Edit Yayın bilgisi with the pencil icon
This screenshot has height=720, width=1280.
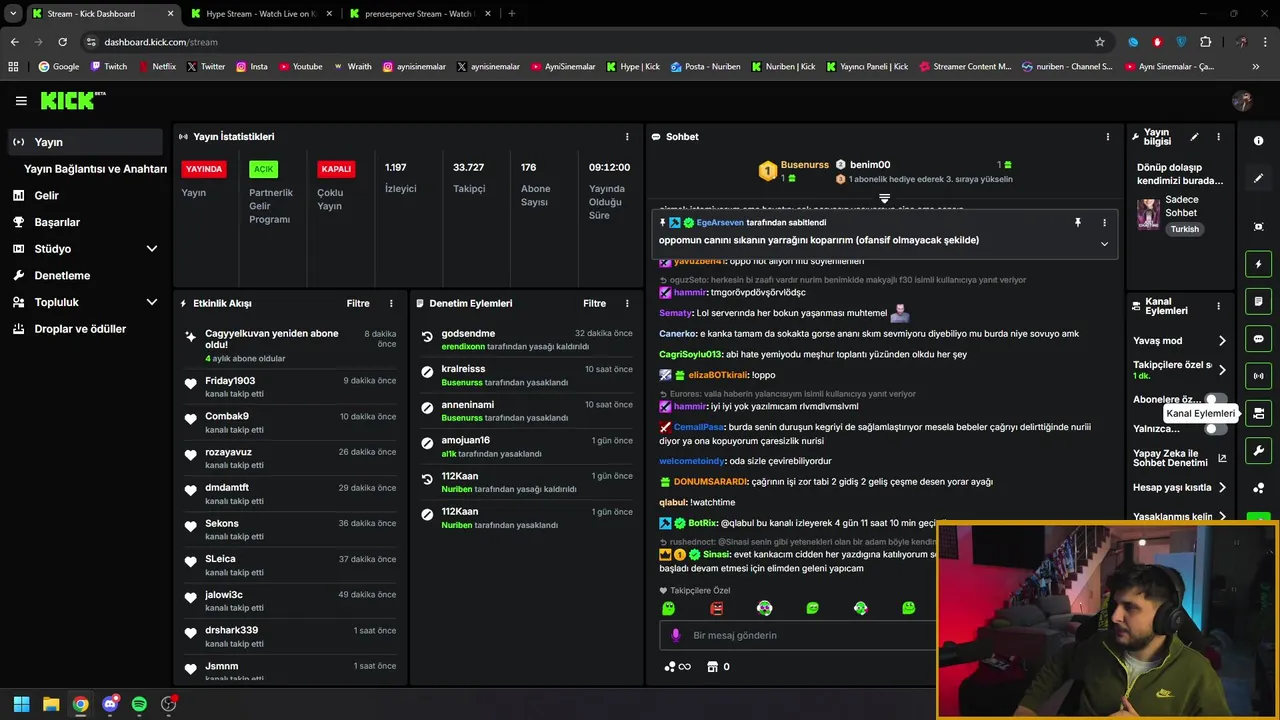click(x=1194, y=137)
